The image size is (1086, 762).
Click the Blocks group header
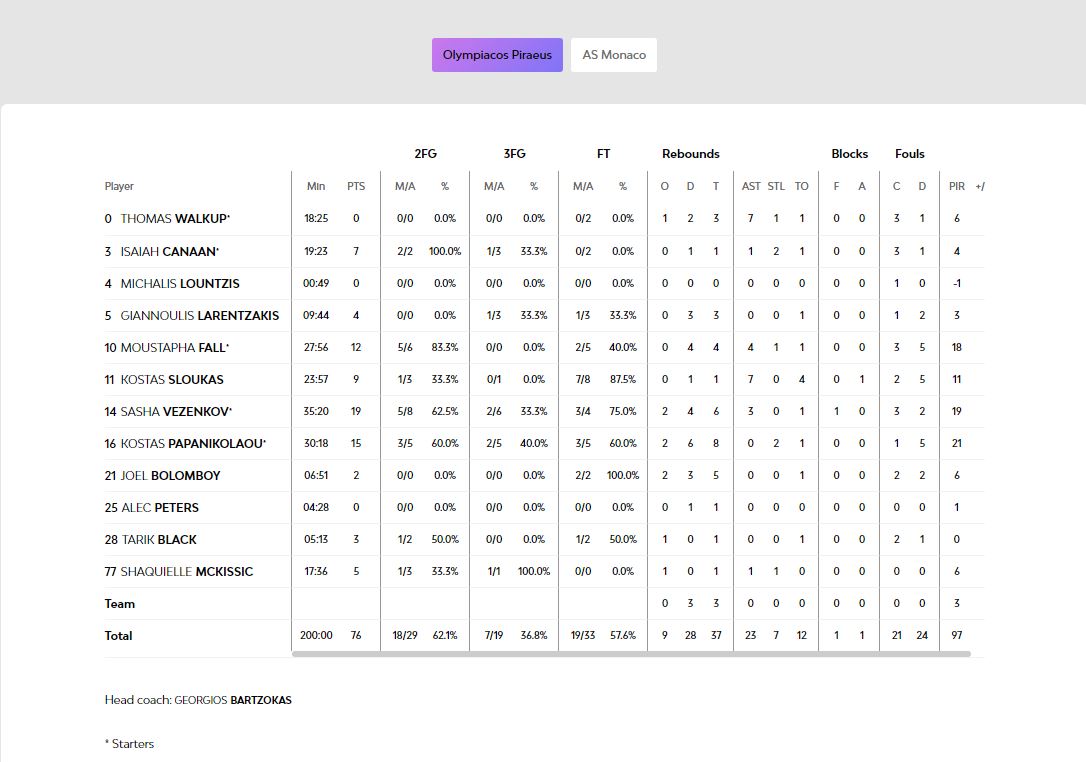[x=850, y=154]
